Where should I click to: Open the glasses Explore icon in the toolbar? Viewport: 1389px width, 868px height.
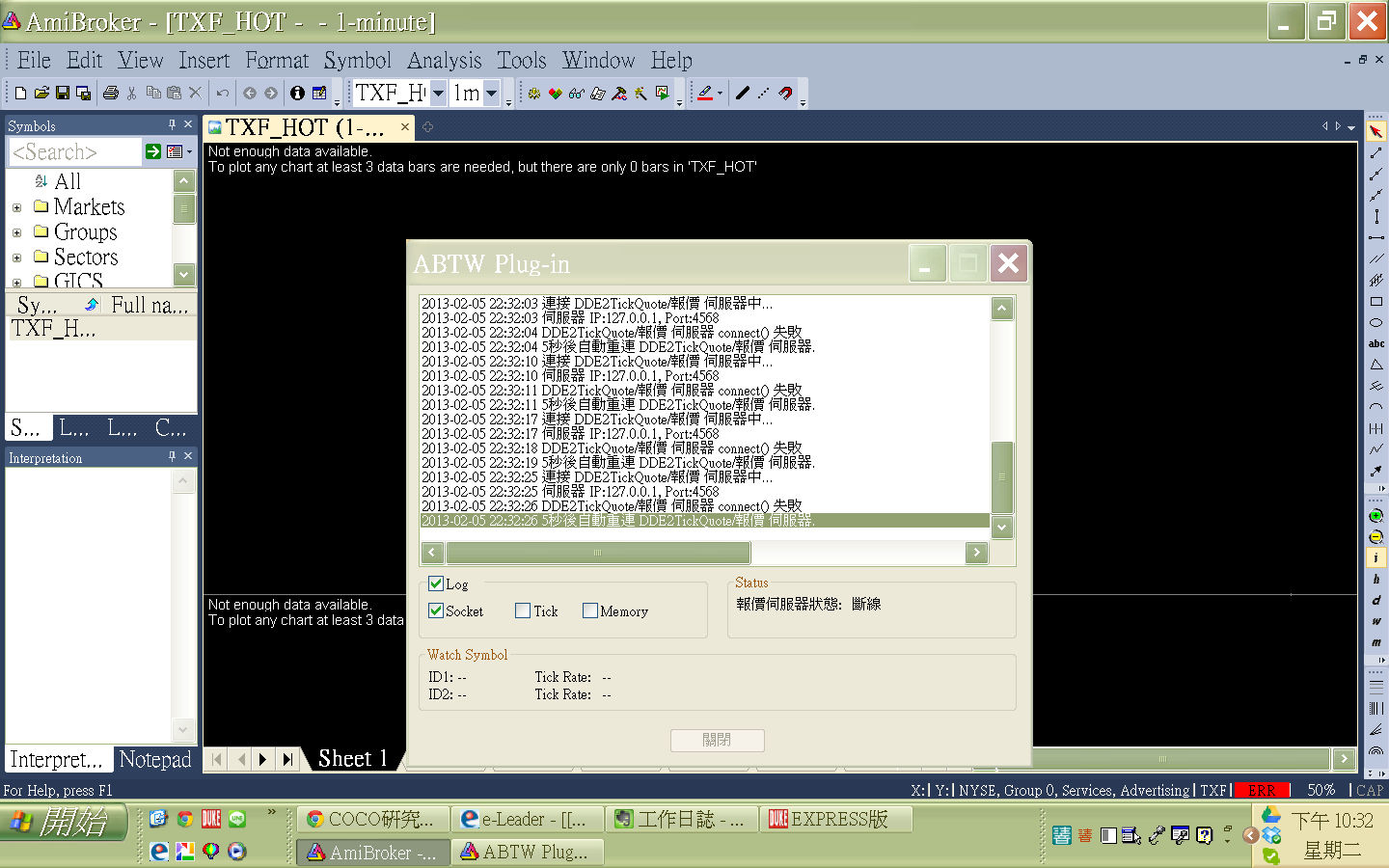coord(577,94)
